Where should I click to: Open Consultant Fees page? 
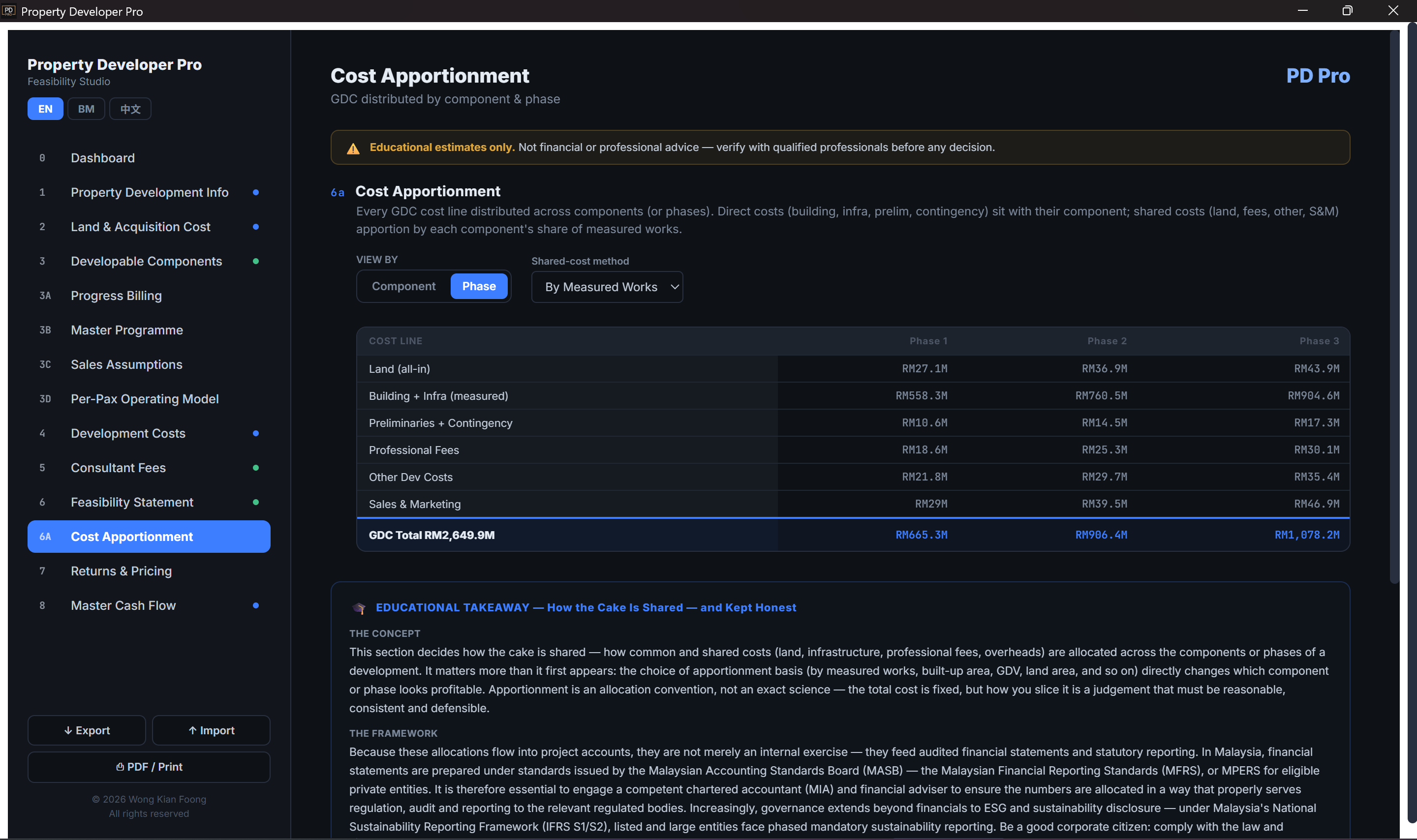click(x=149, y=468)
